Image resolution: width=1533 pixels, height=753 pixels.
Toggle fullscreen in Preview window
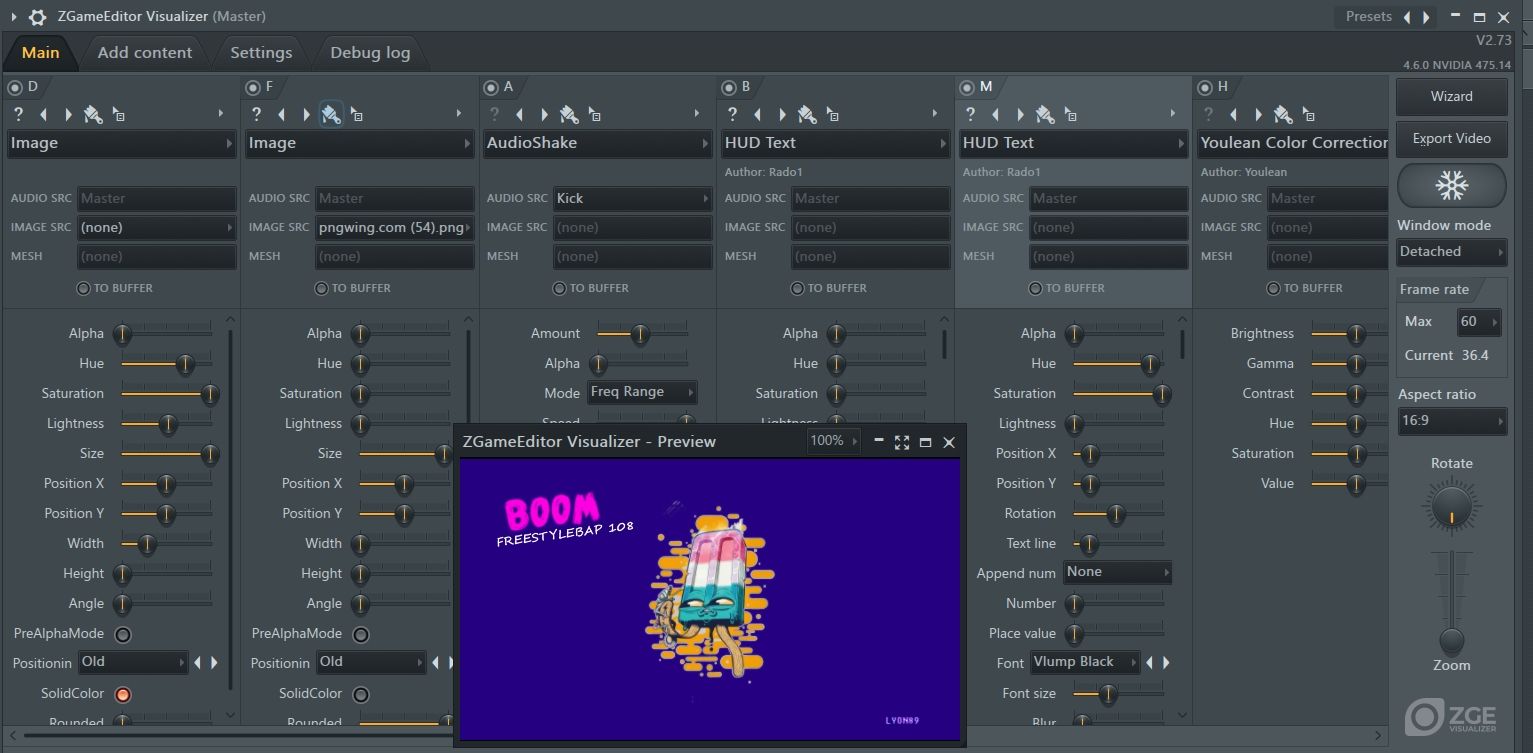902,442
